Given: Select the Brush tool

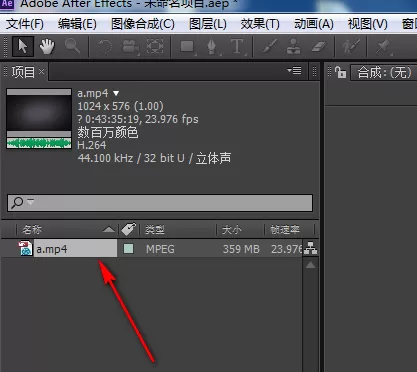Looking at the screenshot, I should 269,46.
